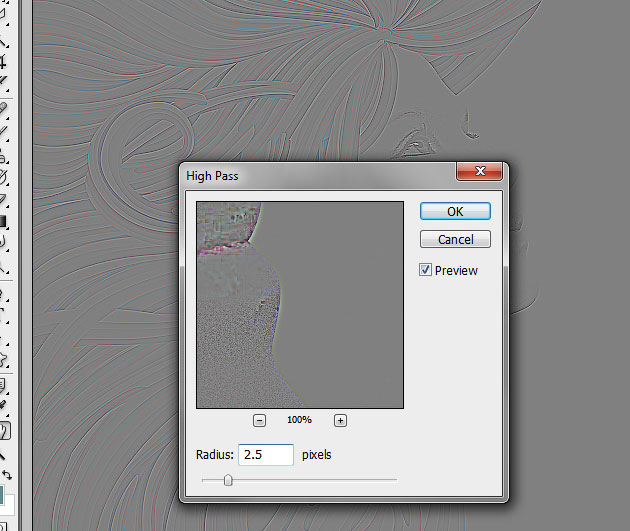Click the 100% preview zoom label
This screenshot has height=531, width=630.
click(299, 420)
